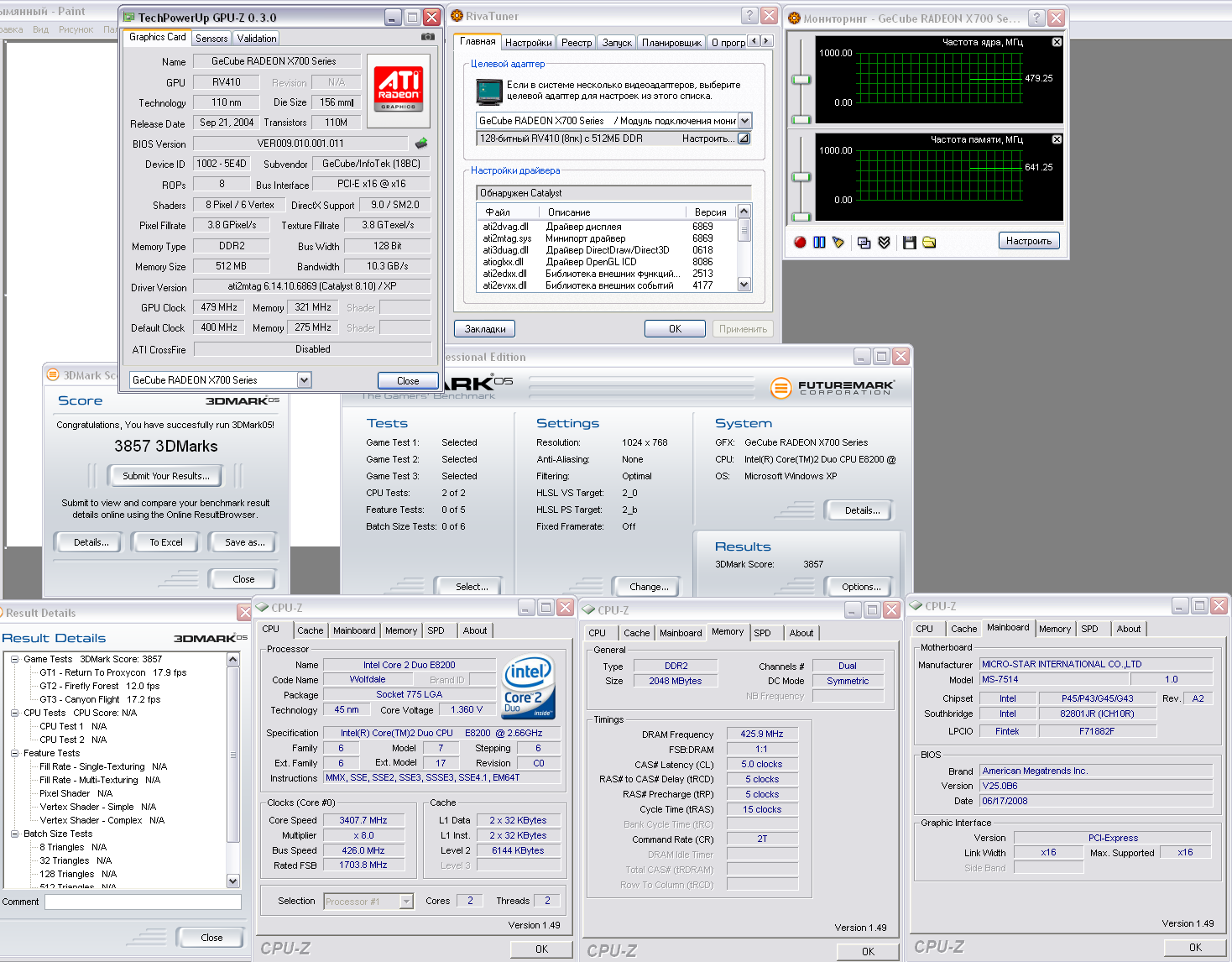The height and width of the screenshot is (962, 1232).
Task: Open the CPU-Z Processor #1 selection dropdown
Action: [x=406, y=902]
